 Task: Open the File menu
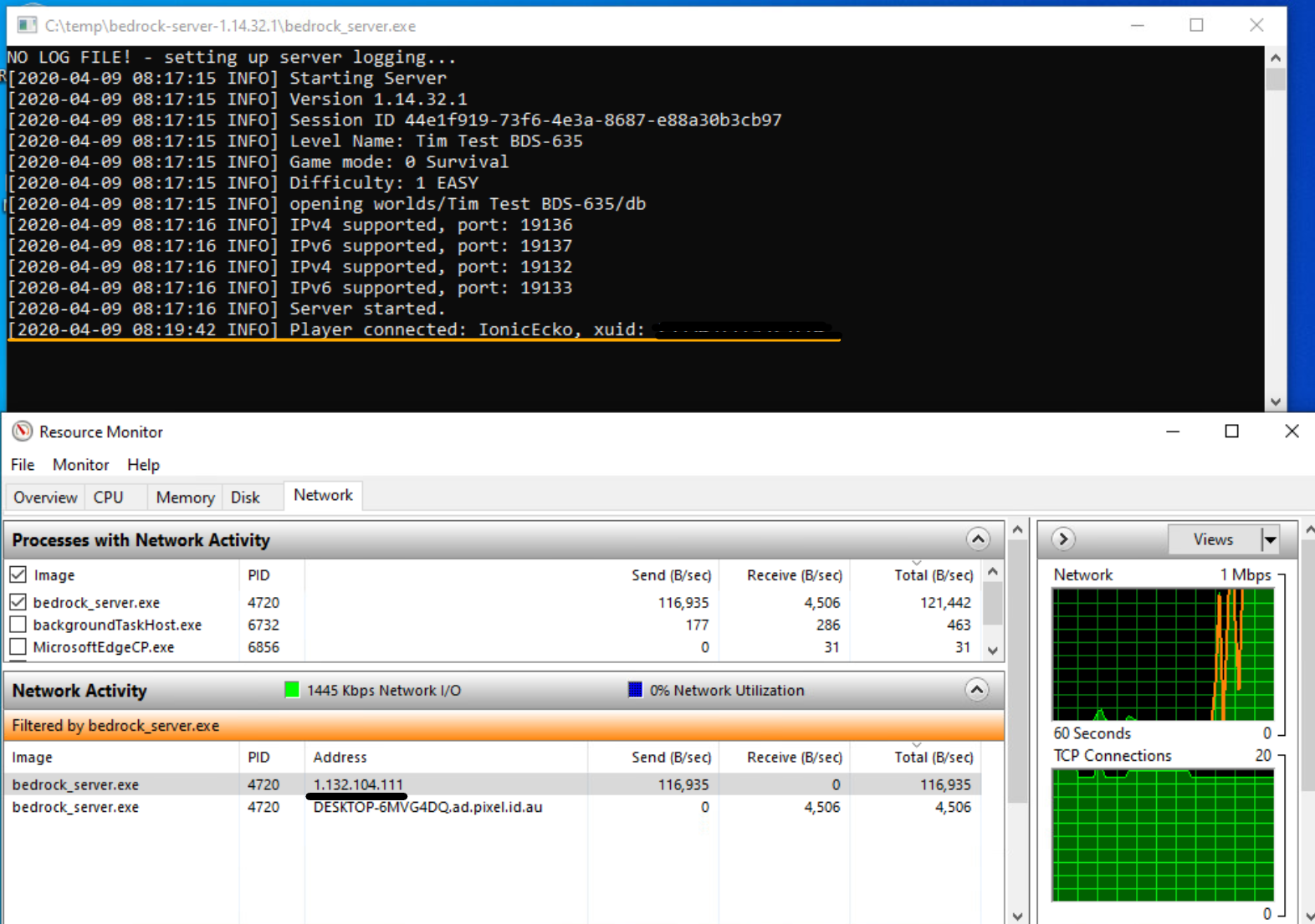[x=23, y=465]
